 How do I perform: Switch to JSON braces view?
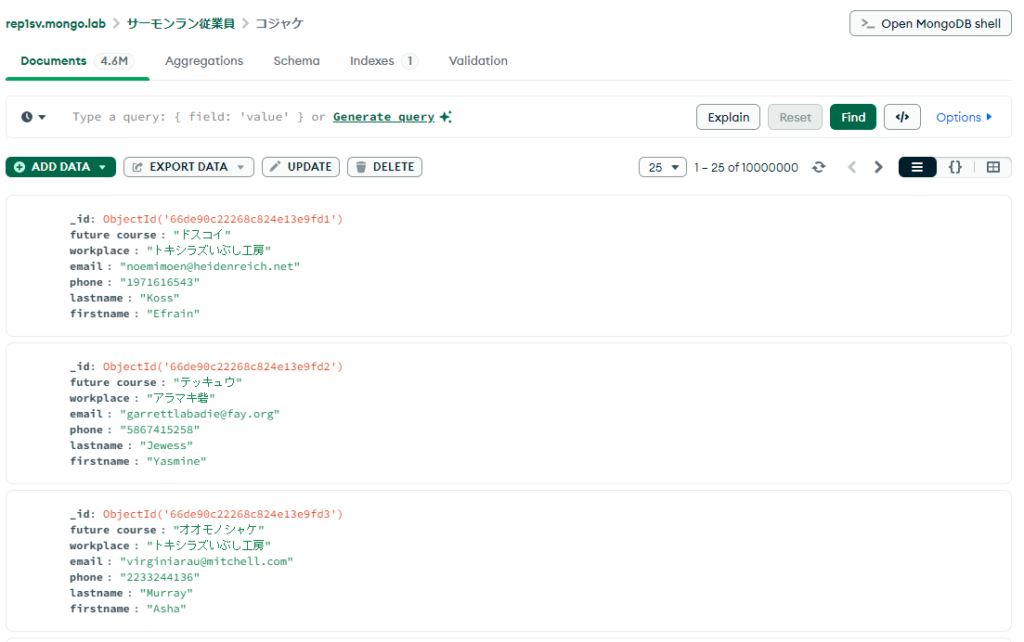pyautogui.click(x=955, y=167)
